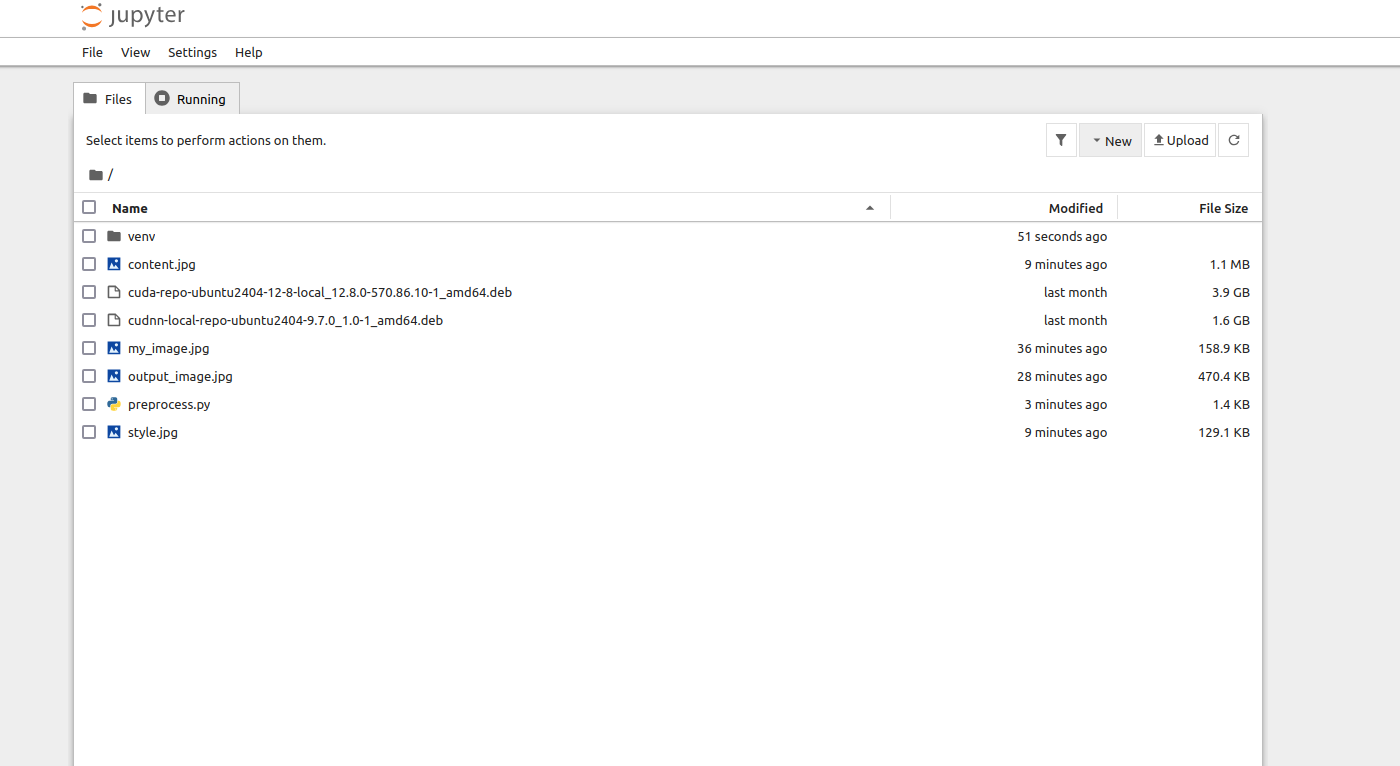Click the content.jpg image file icon
The height and width of the screenshot is (766, 1400).
(x=114, y=265)
